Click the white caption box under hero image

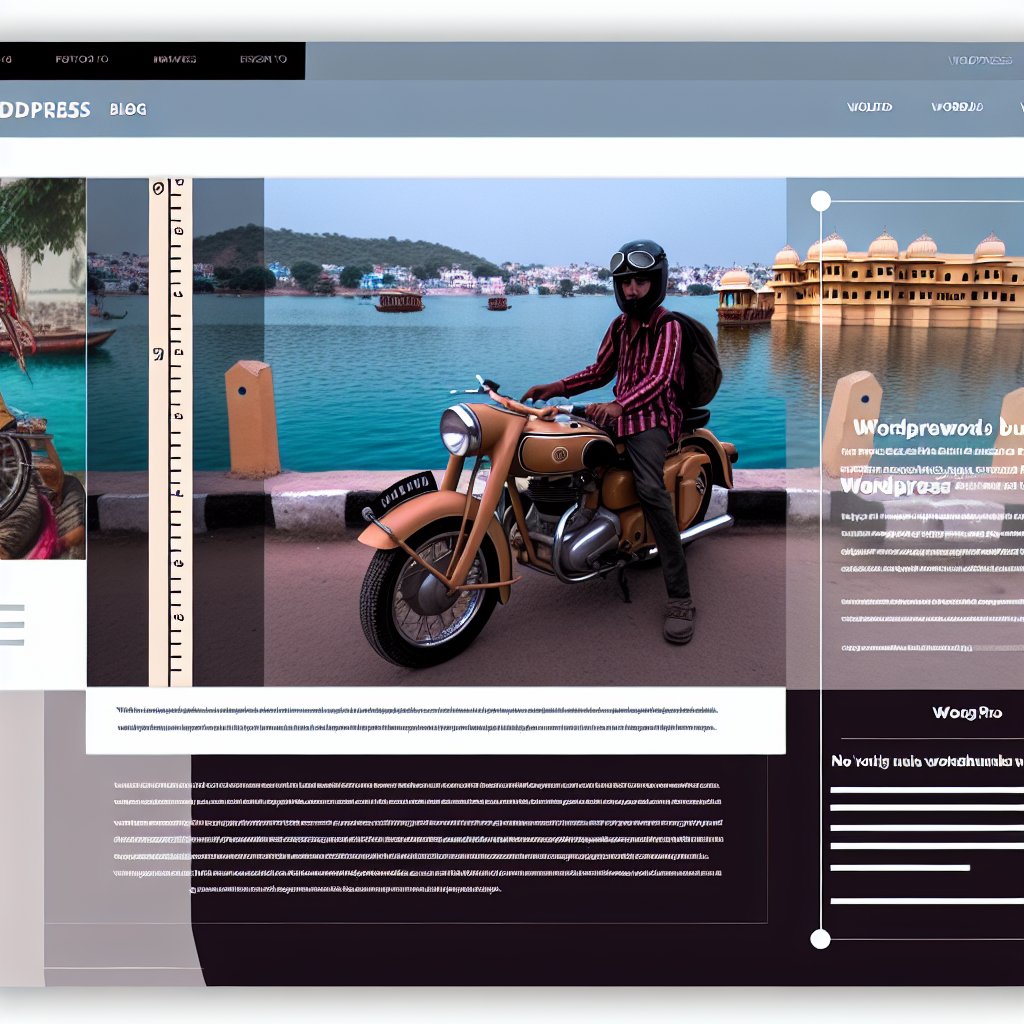pyautogui.click(x=435, y=720)
